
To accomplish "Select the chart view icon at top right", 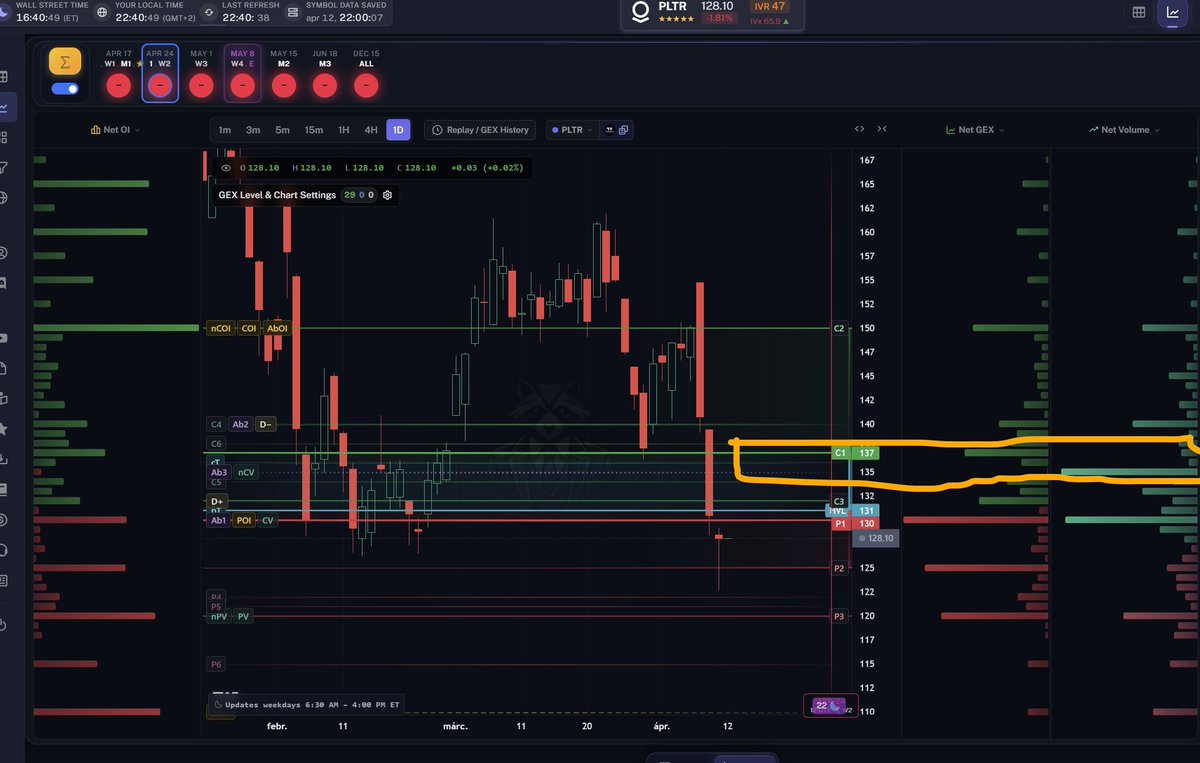I will [x=1173, y=11].
